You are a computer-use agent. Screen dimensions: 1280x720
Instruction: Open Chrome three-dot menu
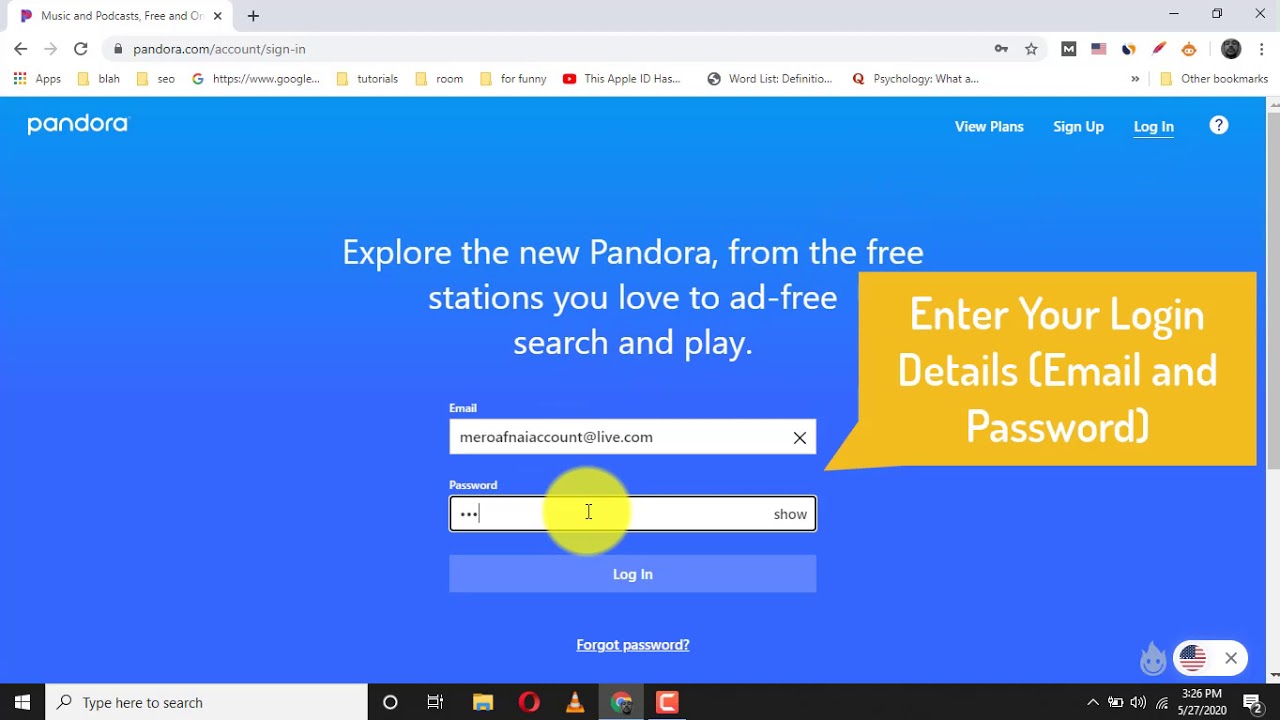[x=1262, y=49]
